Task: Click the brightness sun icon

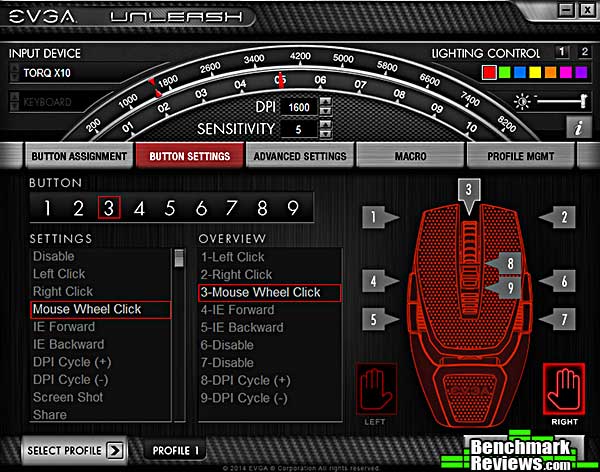Action: coord(520,102)
